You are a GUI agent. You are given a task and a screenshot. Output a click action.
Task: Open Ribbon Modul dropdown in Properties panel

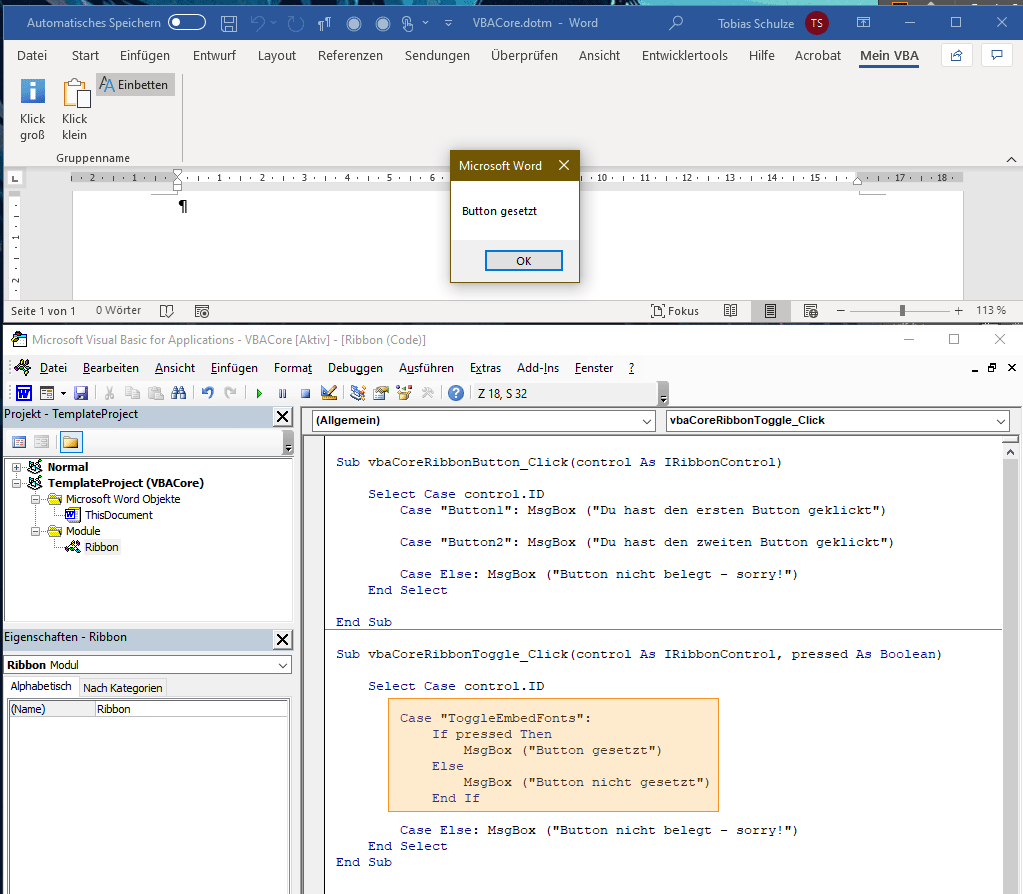147,665
